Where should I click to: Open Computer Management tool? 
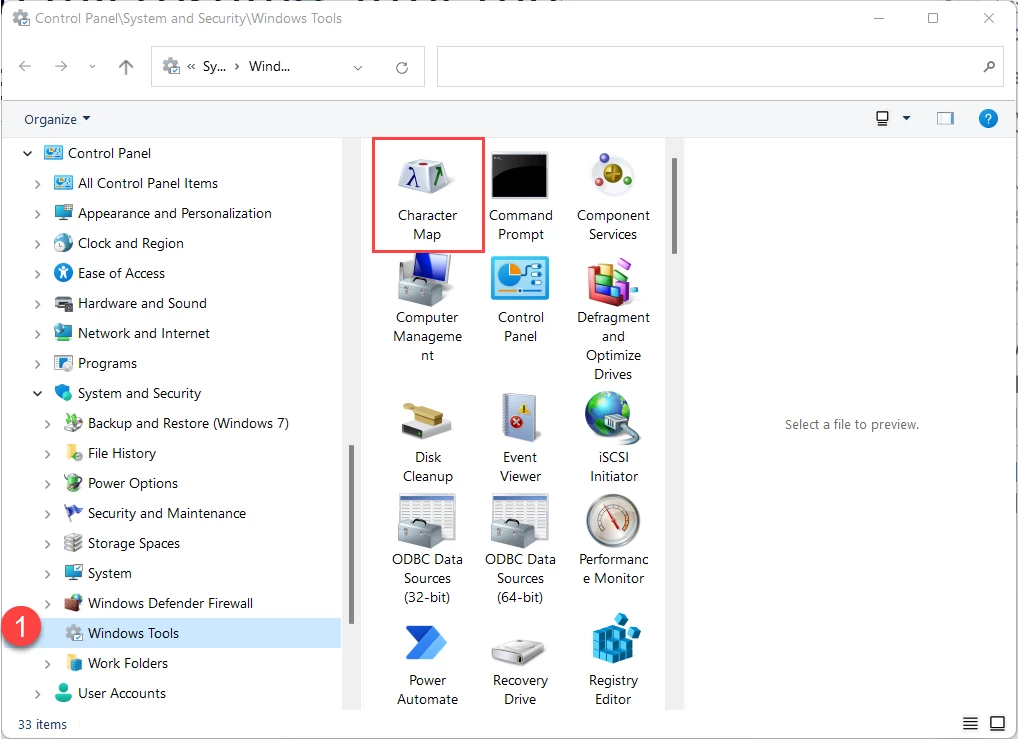pyautogui.click(x=427, y=308)
